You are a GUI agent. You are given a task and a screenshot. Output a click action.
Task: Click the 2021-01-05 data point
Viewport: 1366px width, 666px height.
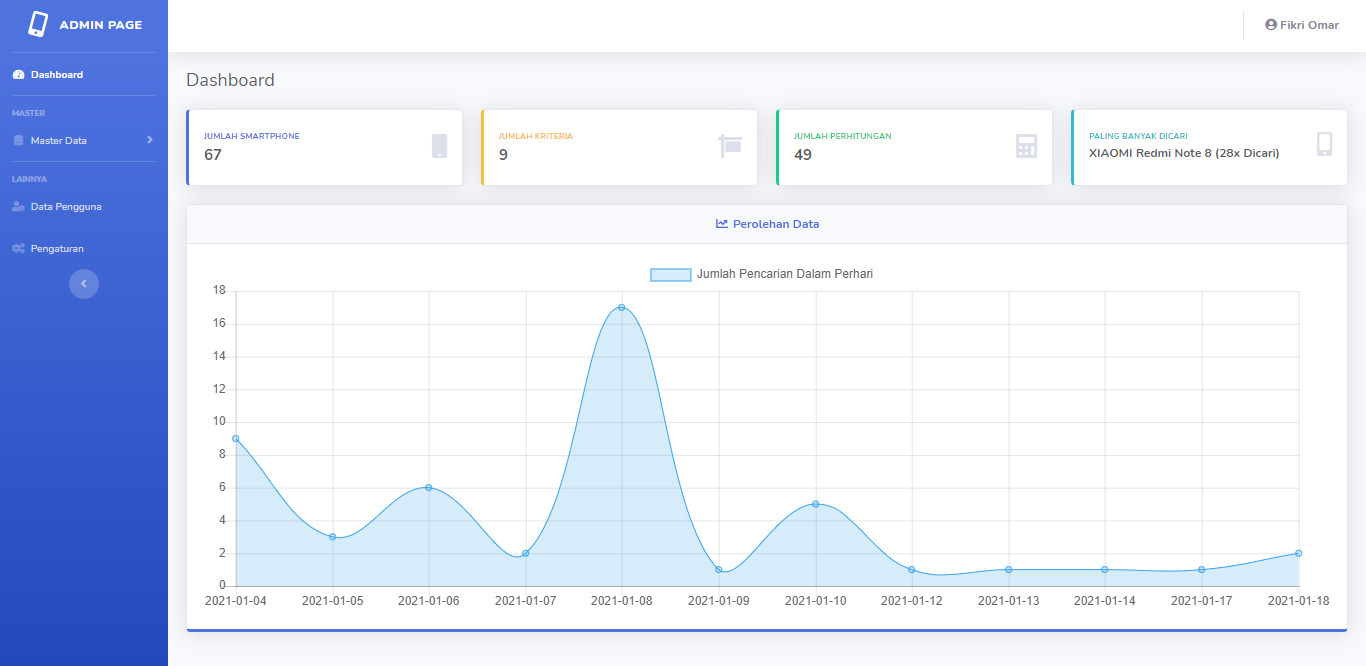(333, 537)
